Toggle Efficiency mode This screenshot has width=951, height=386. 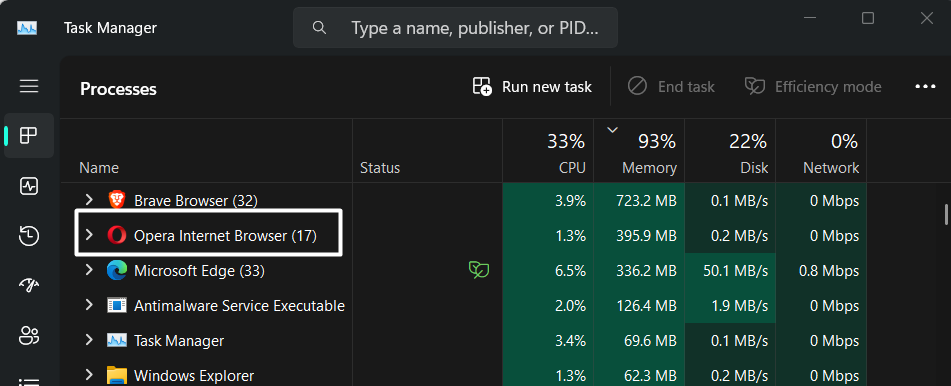pyautogui.click(x=813, y=87)
